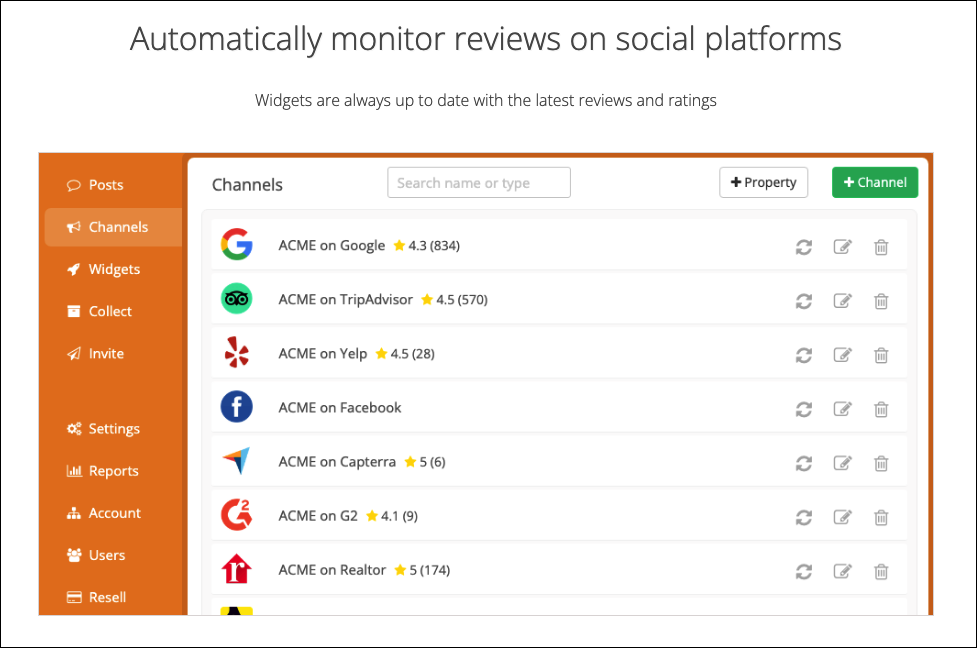Click the search name or type field
This screenshot has width=977, height=648.
pos(478,182)
